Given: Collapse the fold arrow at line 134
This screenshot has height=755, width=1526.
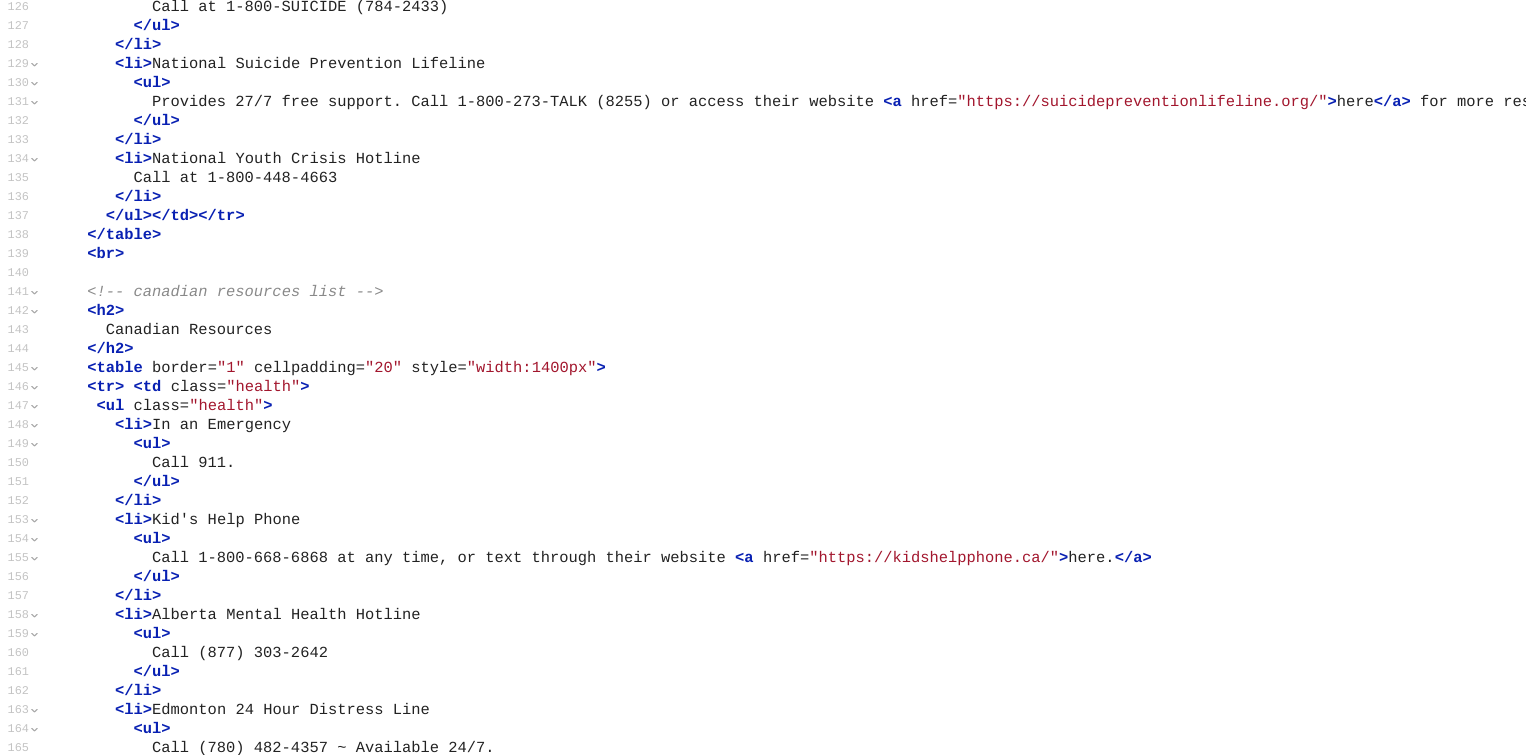Looking at the screenshot, I should pos(34,159).
